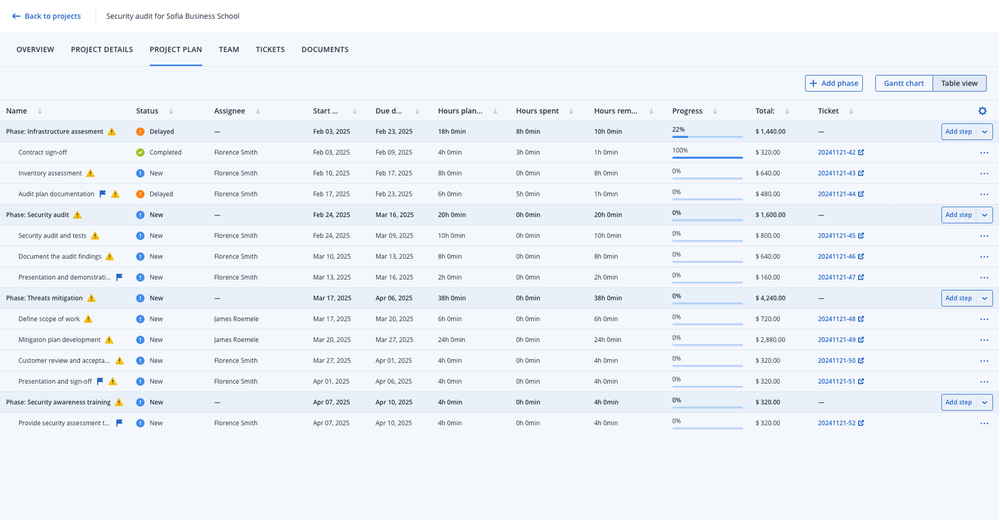The width and height of the screenshot is (1000, 520).
Task: Click the $ 2,880.00 total for Mitigaton plan development
Action: (770, 340)
